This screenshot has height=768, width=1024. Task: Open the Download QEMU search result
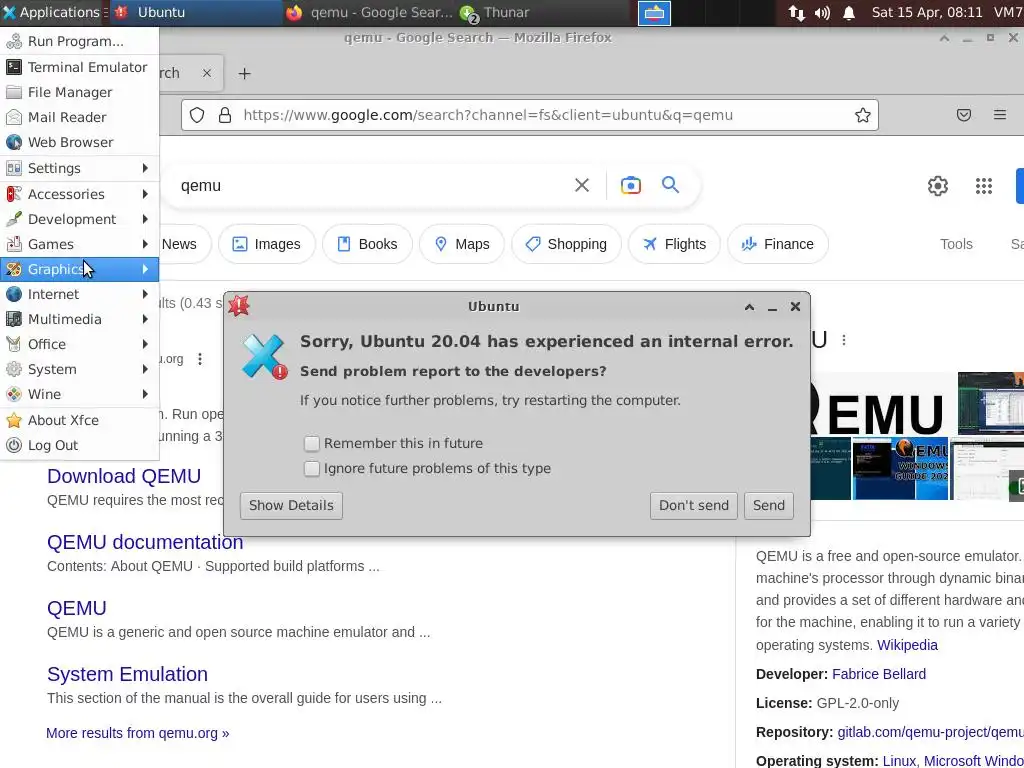pyautogui.click(x=124, y=476)
